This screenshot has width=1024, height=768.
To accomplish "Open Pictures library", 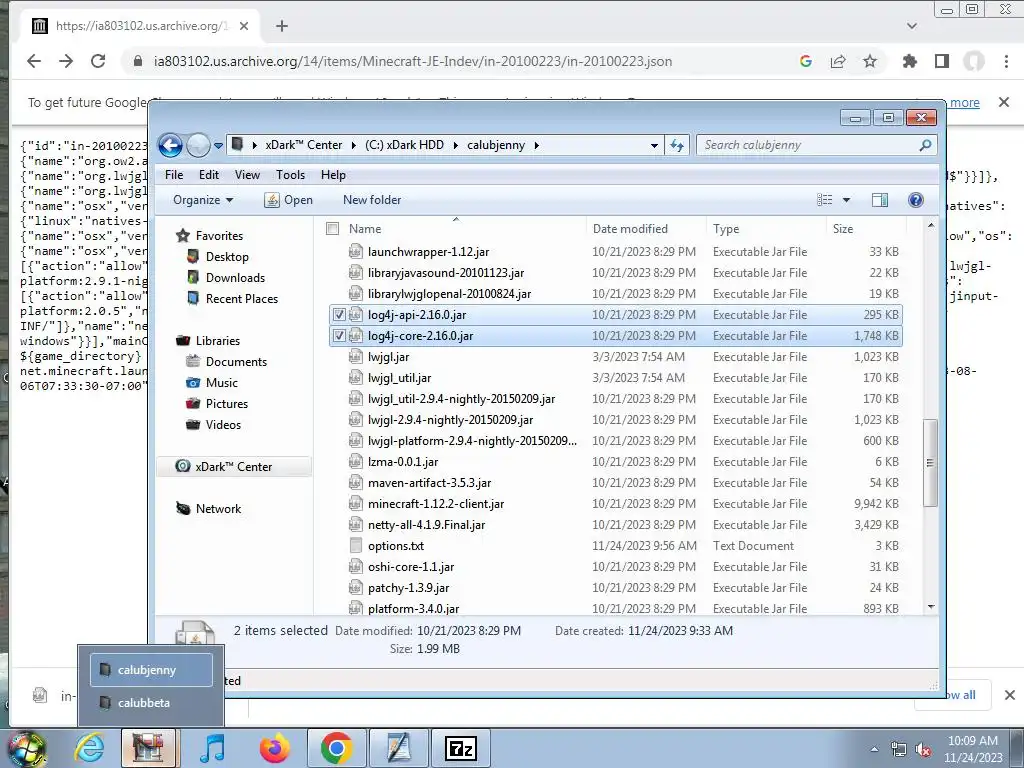I will [227, 404].
